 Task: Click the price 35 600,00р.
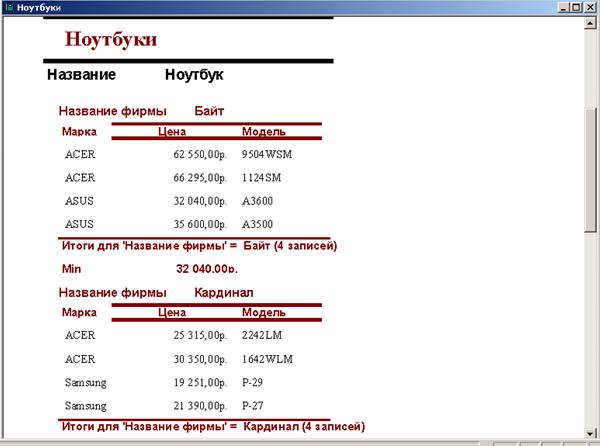200,224
